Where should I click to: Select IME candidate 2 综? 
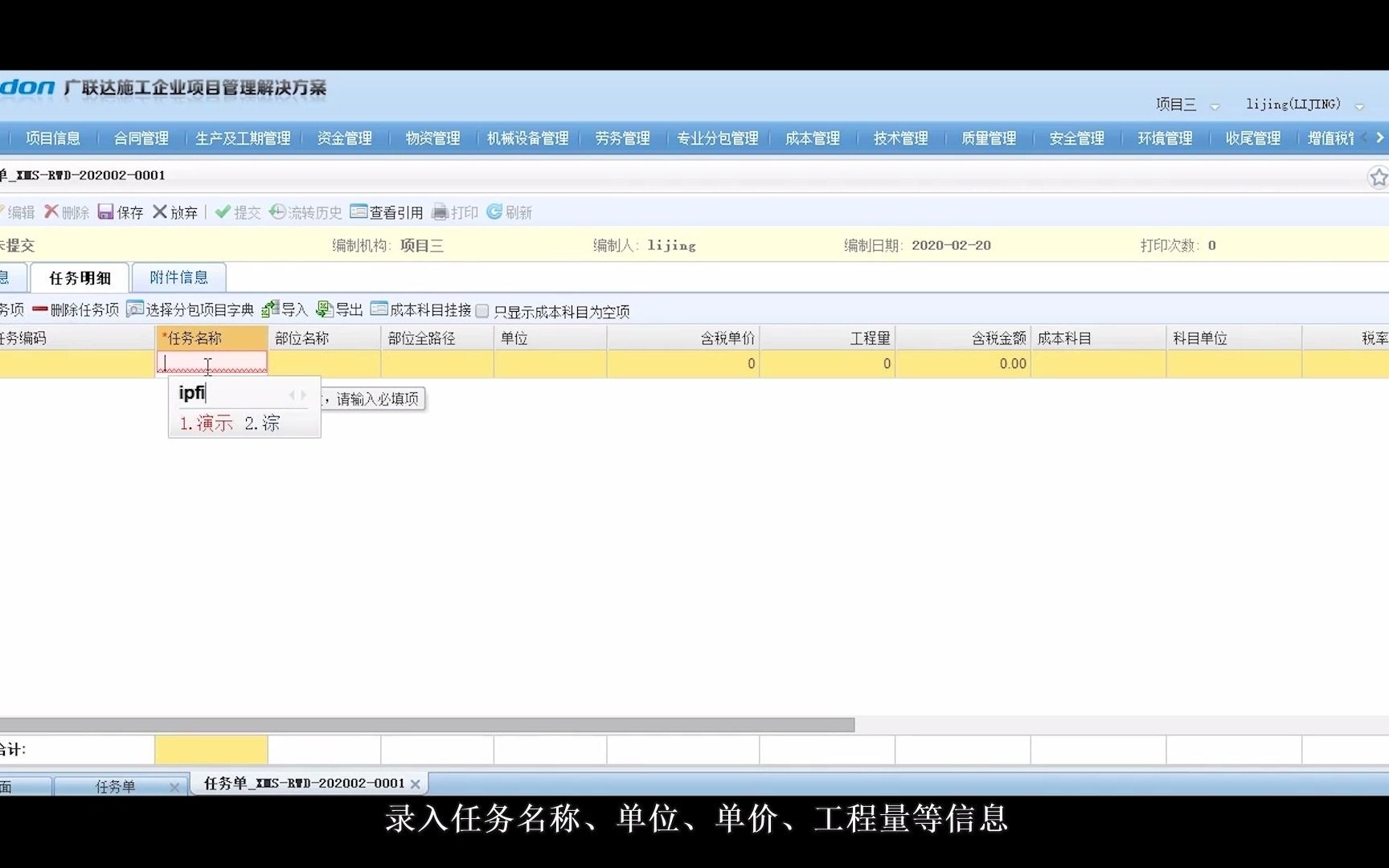[262, 423]
